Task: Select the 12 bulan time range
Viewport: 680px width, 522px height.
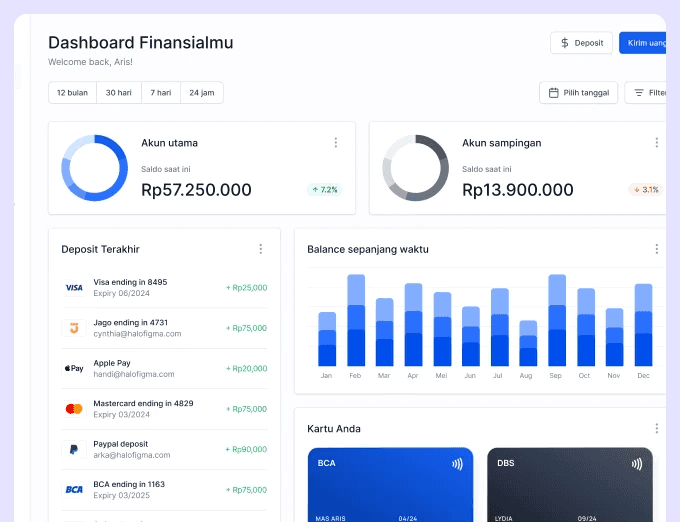Action: tap(72, 93)
